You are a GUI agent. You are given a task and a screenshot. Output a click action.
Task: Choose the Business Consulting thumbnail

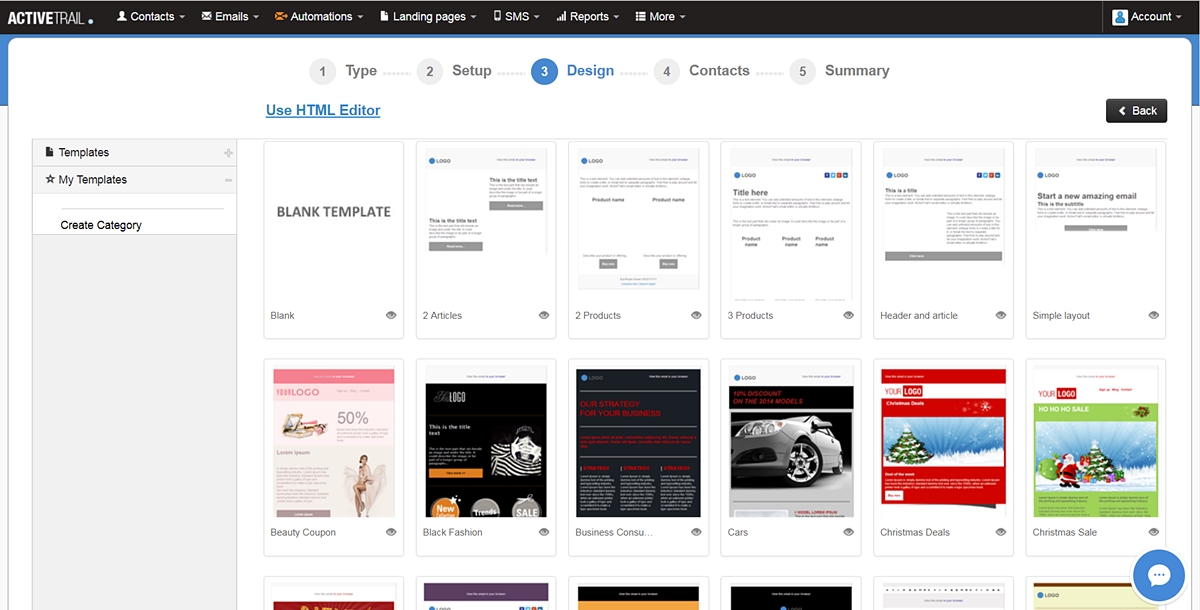[638, 441]
